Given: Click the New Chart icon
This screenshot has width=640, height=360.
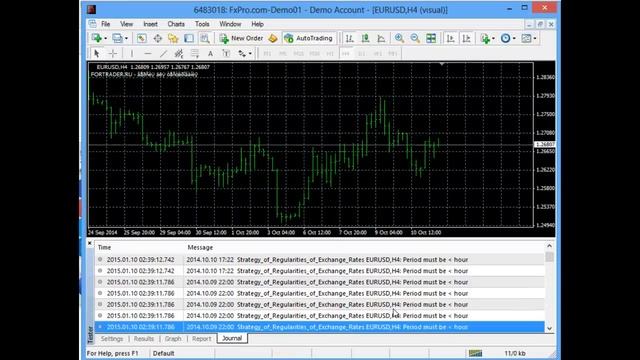Looking at the screenshot, I should coord(96,38).
